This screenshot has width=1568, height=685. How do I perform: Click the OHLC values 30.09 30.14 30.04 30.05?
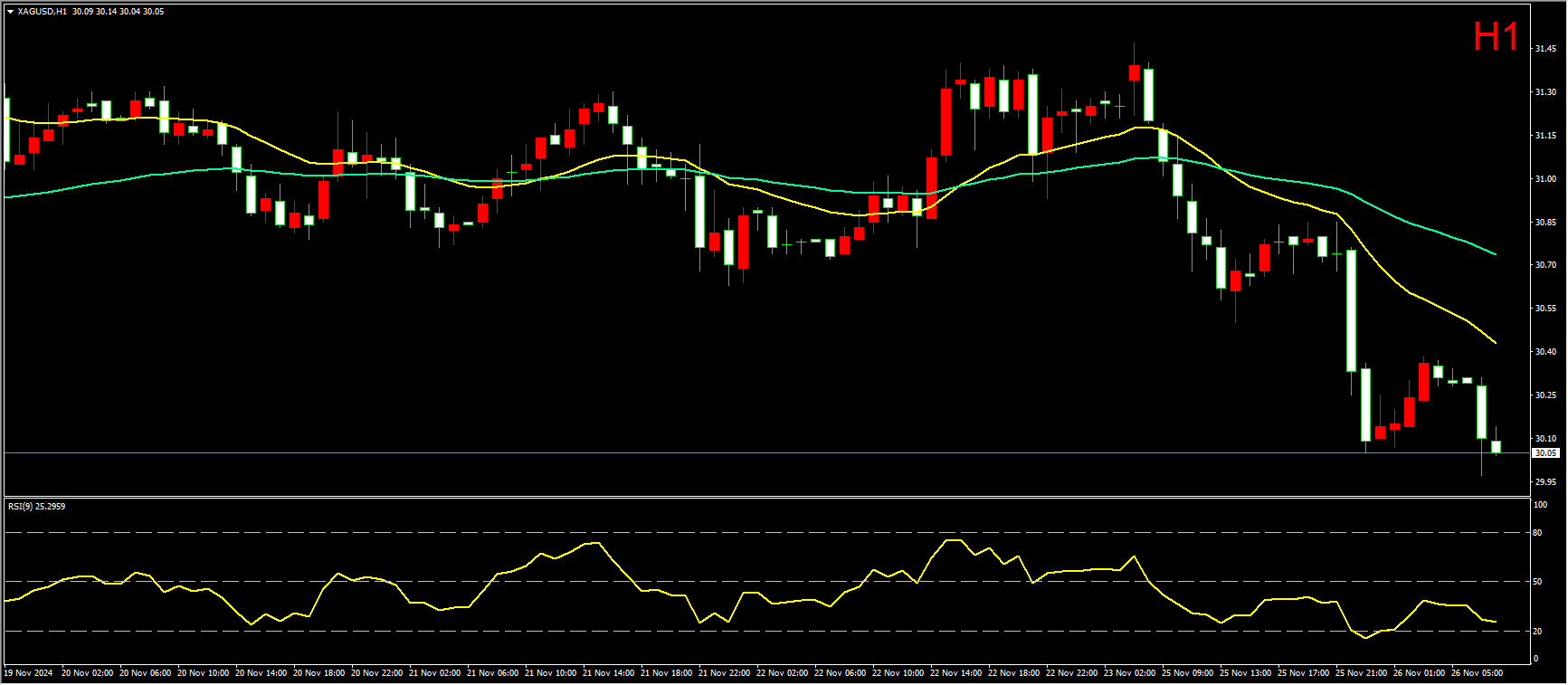tap(118, 12)
